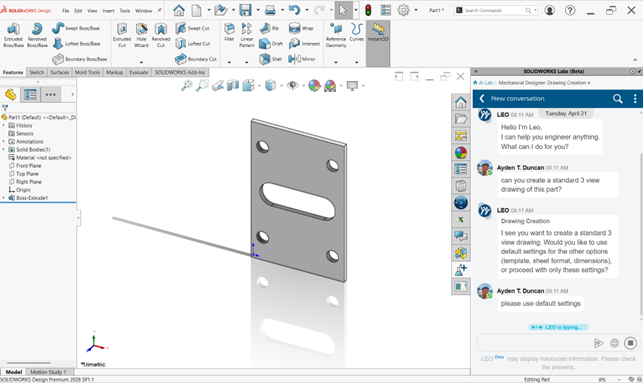Stop LEO's response with stop button
Viewport: 643px width, 383px height.
click(x=630, y=343)
